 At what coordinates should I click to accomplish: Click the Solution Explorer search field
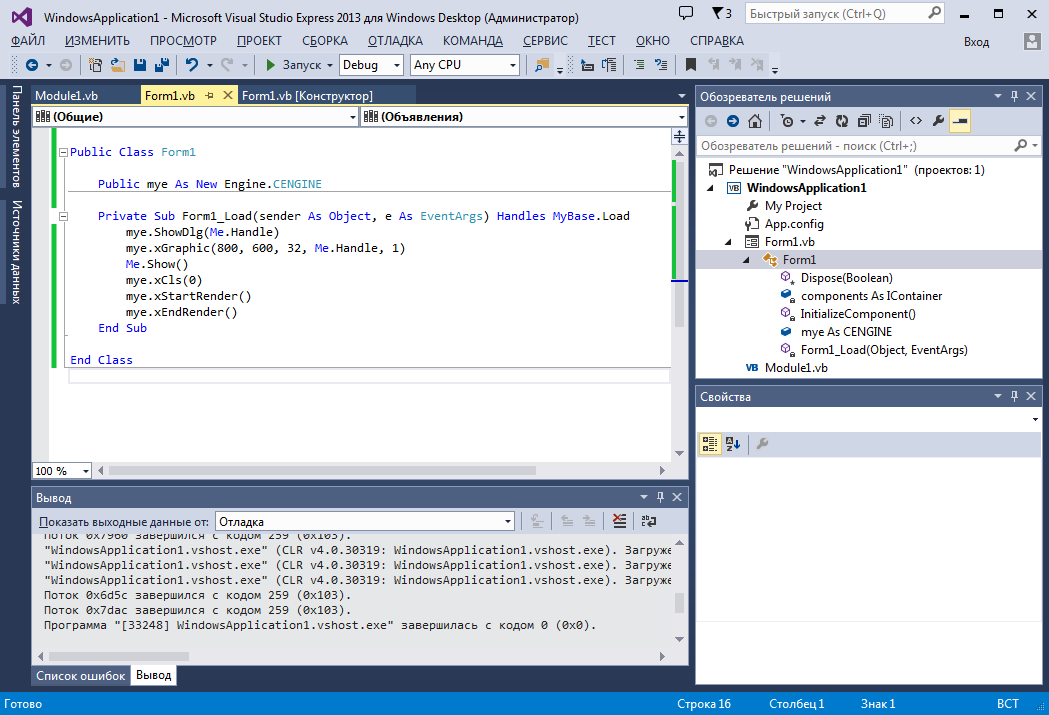[x=850, y=146]
